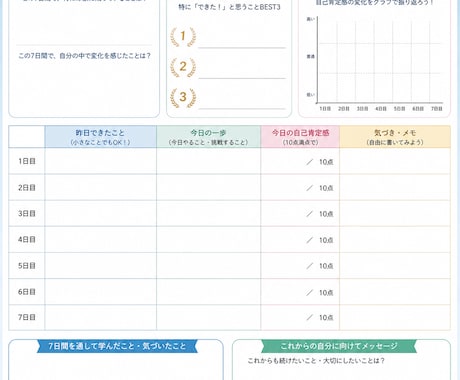Select the 7日目 row label in the table
This screenshot has width=460, height=380.
click(27, 317)
